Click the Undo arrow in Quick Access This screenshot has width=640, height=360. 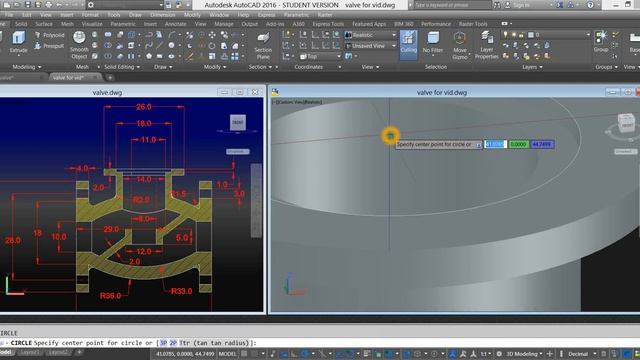59,5
